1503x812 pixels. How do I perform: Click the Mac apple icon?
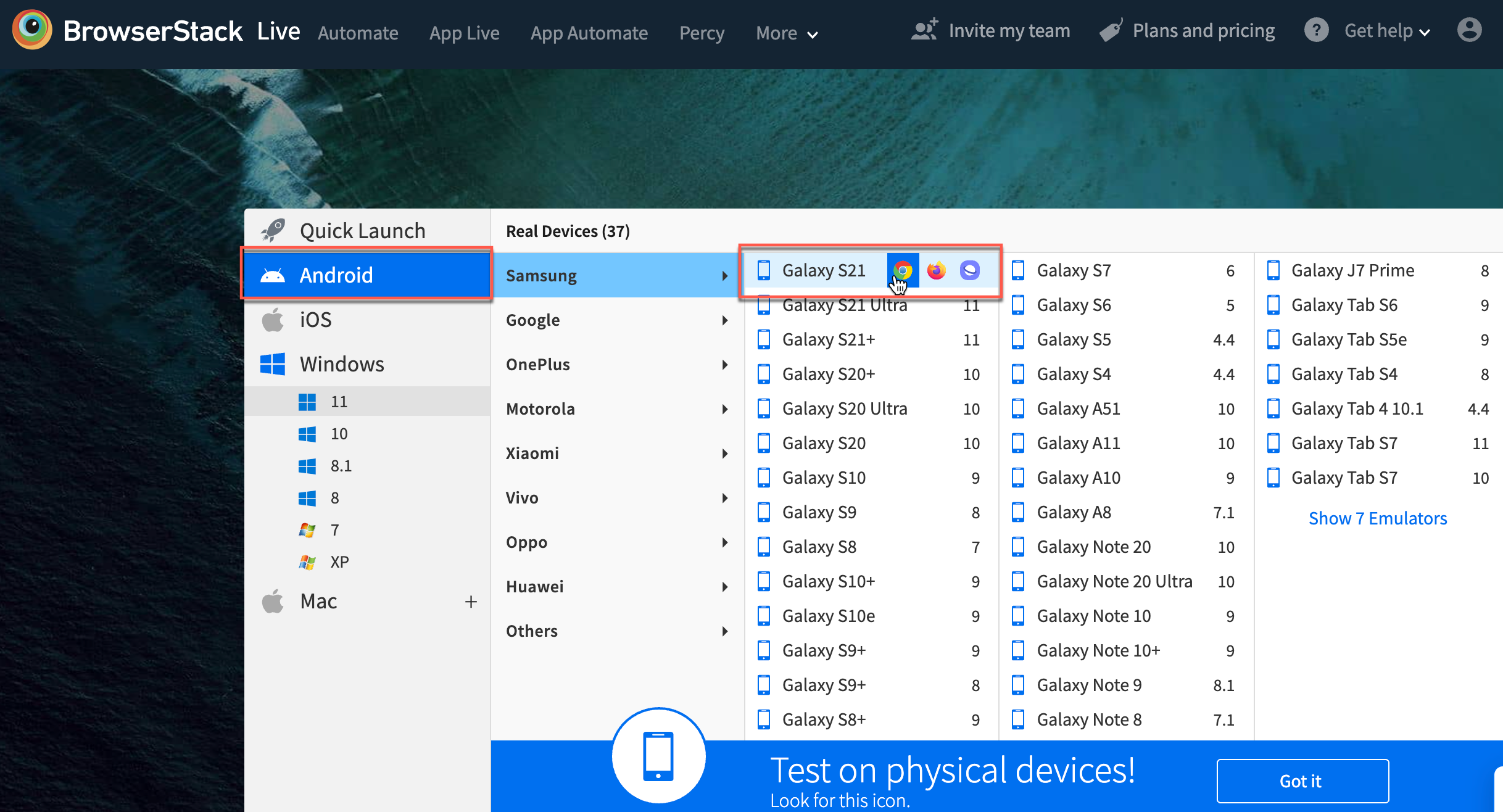273,601
